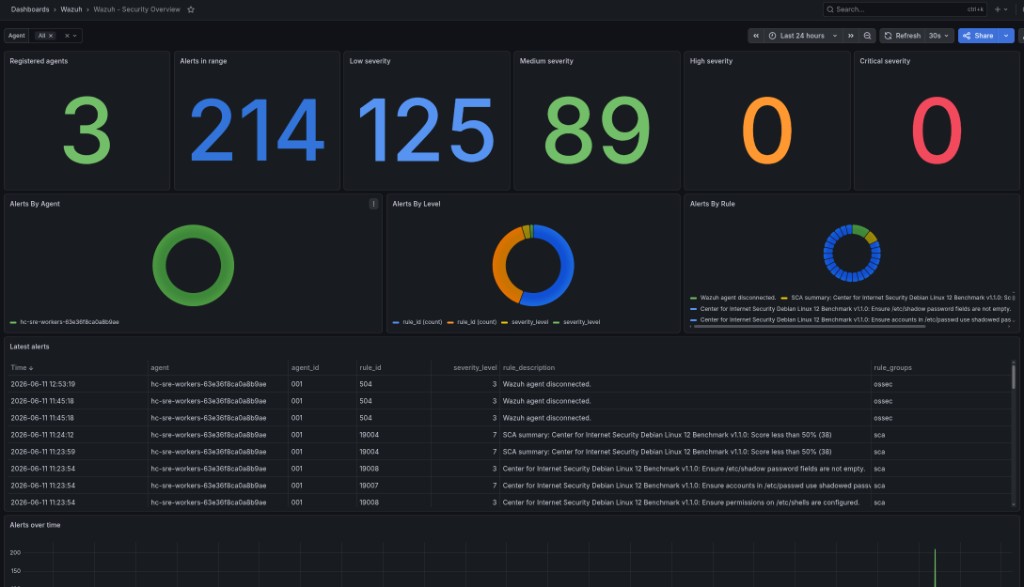
Task: Zoom out the time range
Action: coord(867,36)
